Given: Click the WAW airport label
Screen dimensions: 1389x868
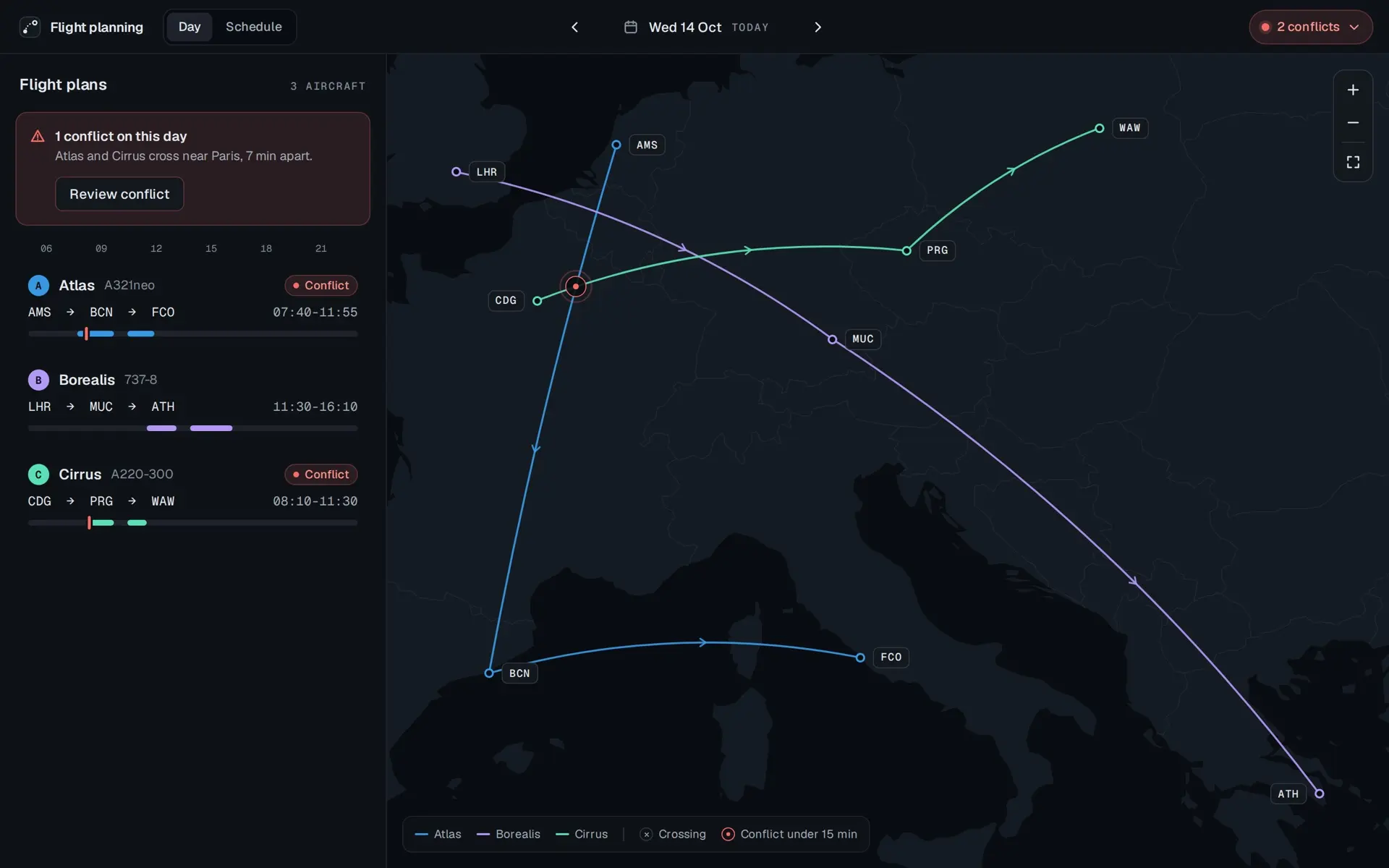Looking at the screenshot, I should [1130, 128].
